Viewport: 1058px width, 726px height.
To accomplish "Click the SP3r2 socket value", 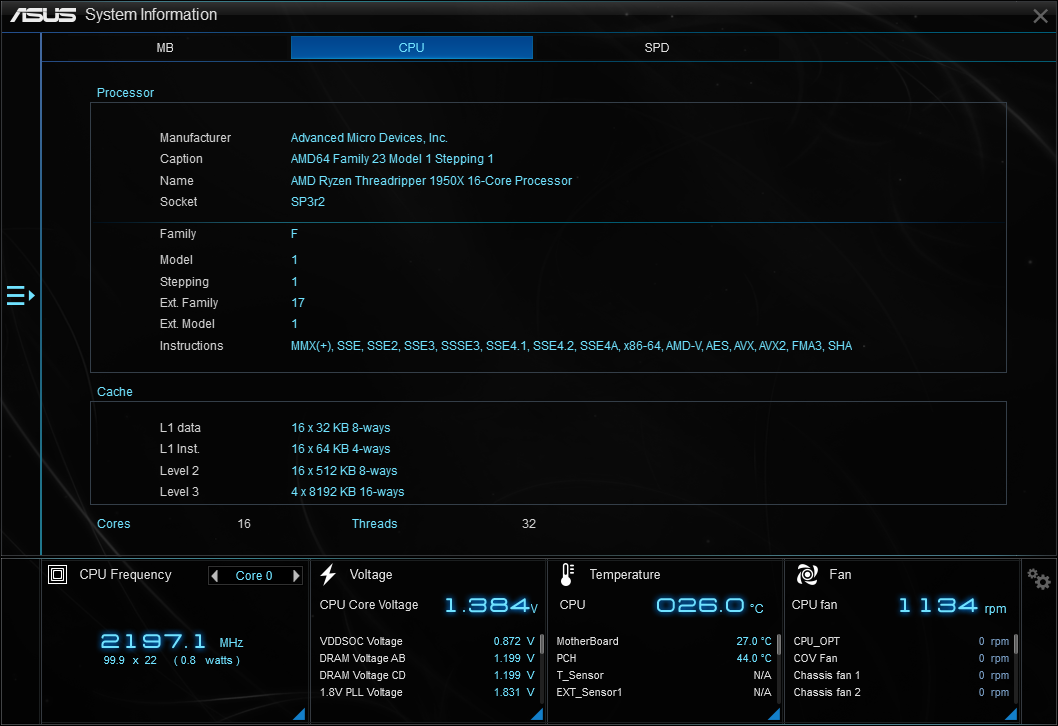I will click(308, 202).
